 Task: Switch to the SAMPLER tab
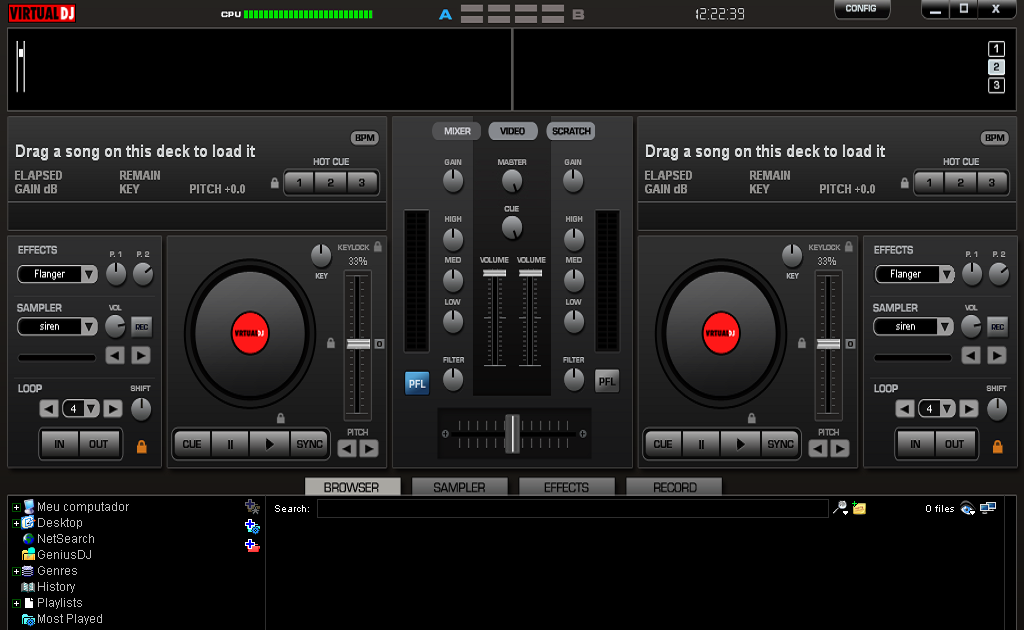[x=459, y=487]
